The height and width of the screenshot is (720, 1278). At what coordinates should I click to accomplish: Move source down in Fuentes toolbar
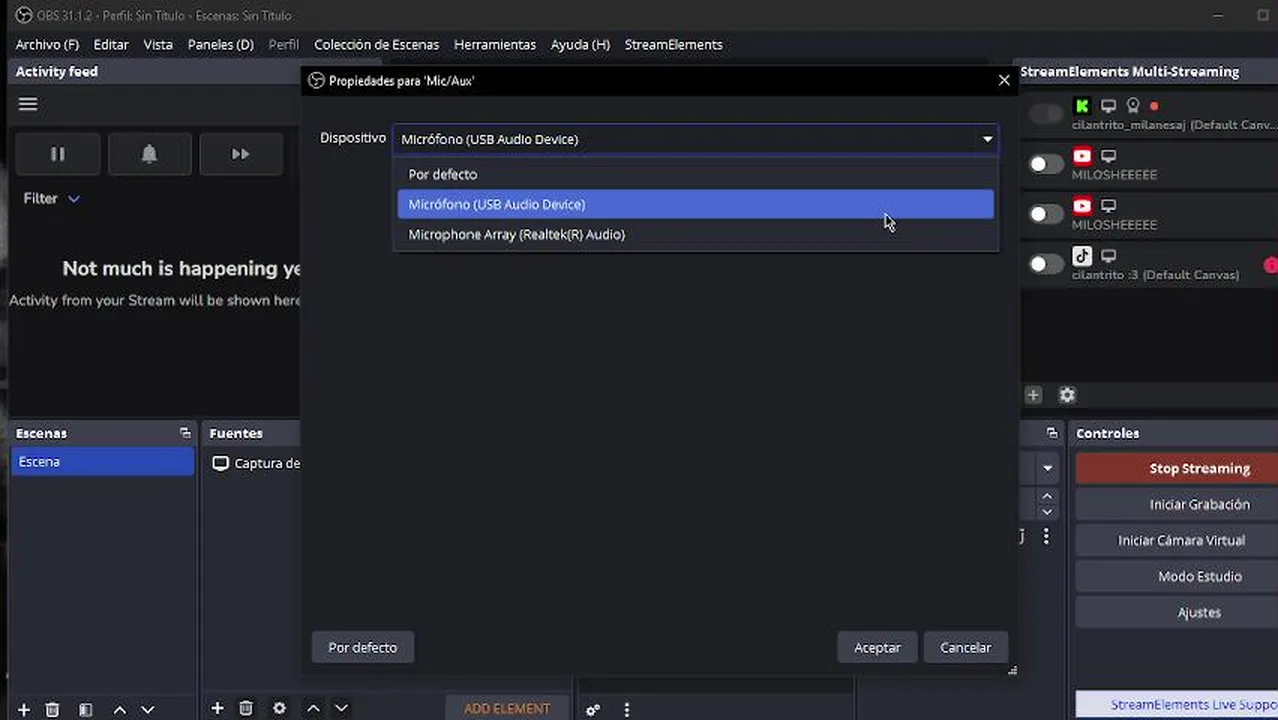(341, 708)
